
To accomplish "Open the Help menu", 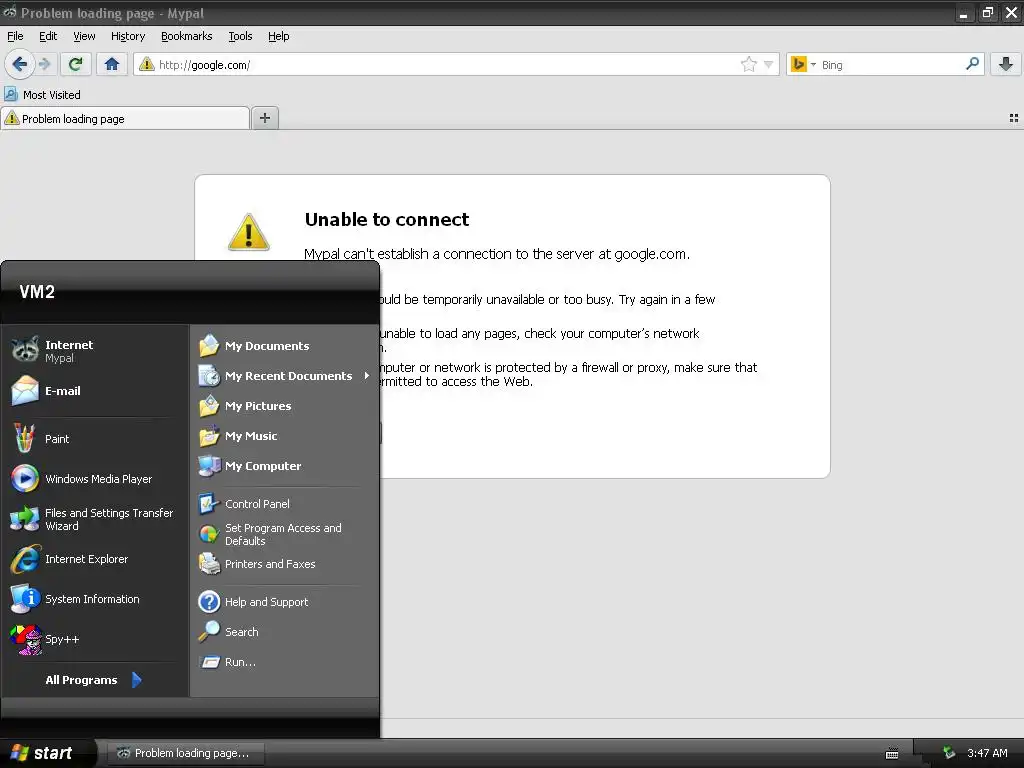I will pyautogui.click(x=279, y=37).
